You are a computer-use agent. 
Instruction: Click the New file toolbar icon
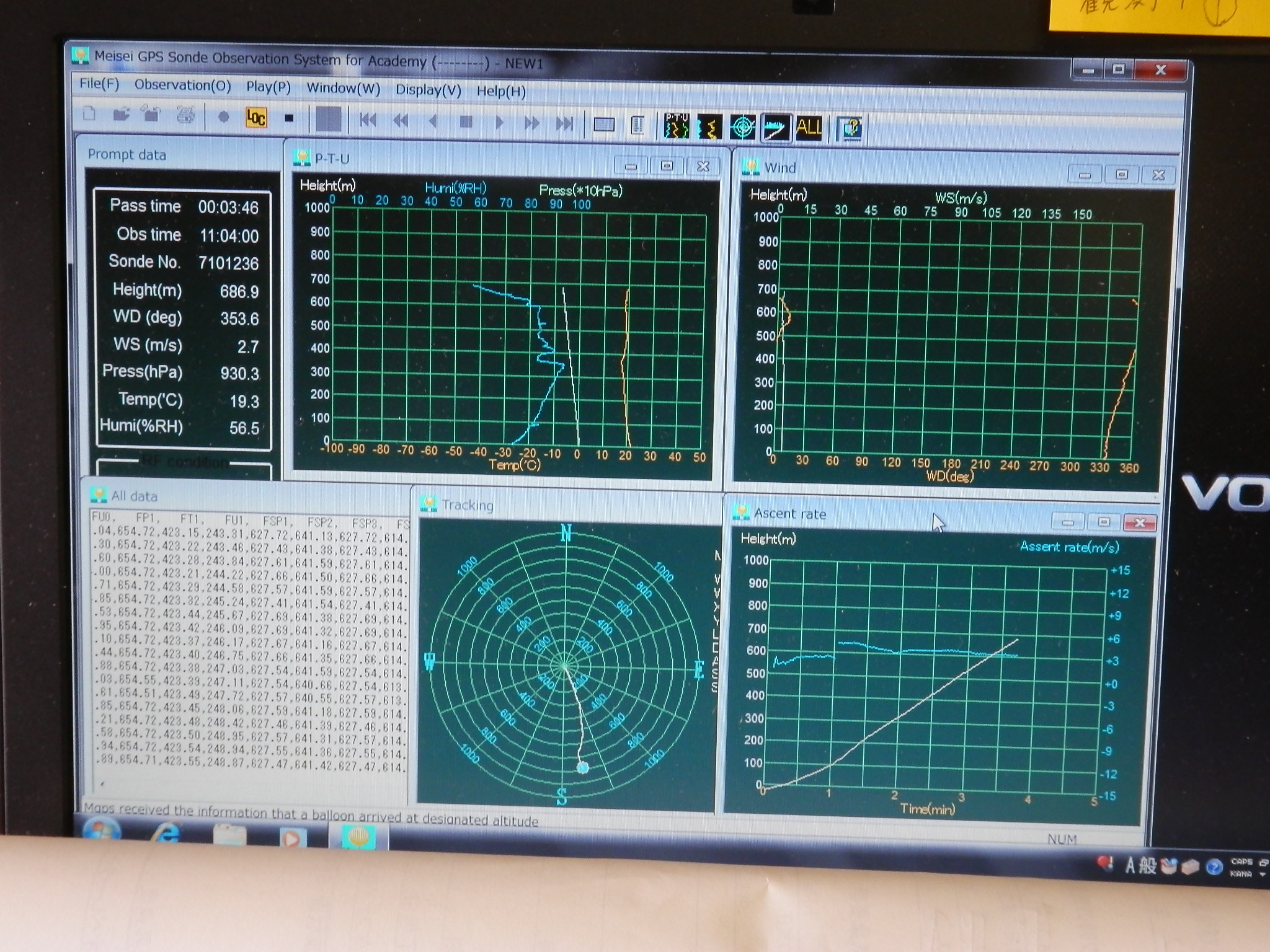click(90, 113)
